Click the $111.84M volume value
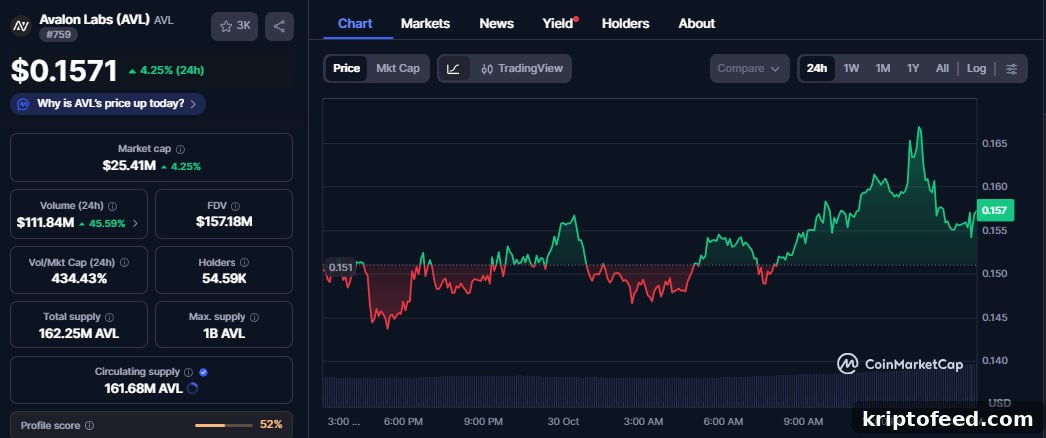 tap(45, 223)
